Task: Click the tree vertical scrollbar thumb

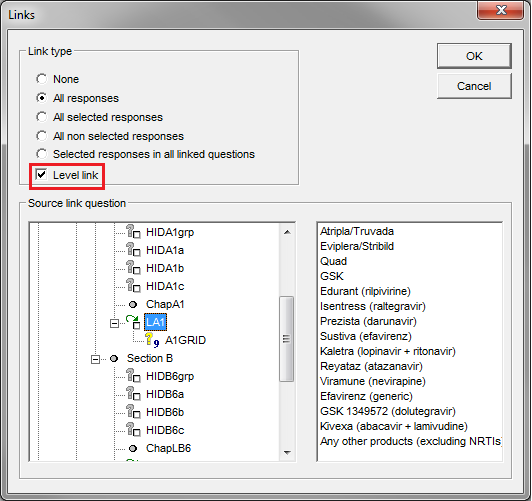Action: (x=287, y=339)
